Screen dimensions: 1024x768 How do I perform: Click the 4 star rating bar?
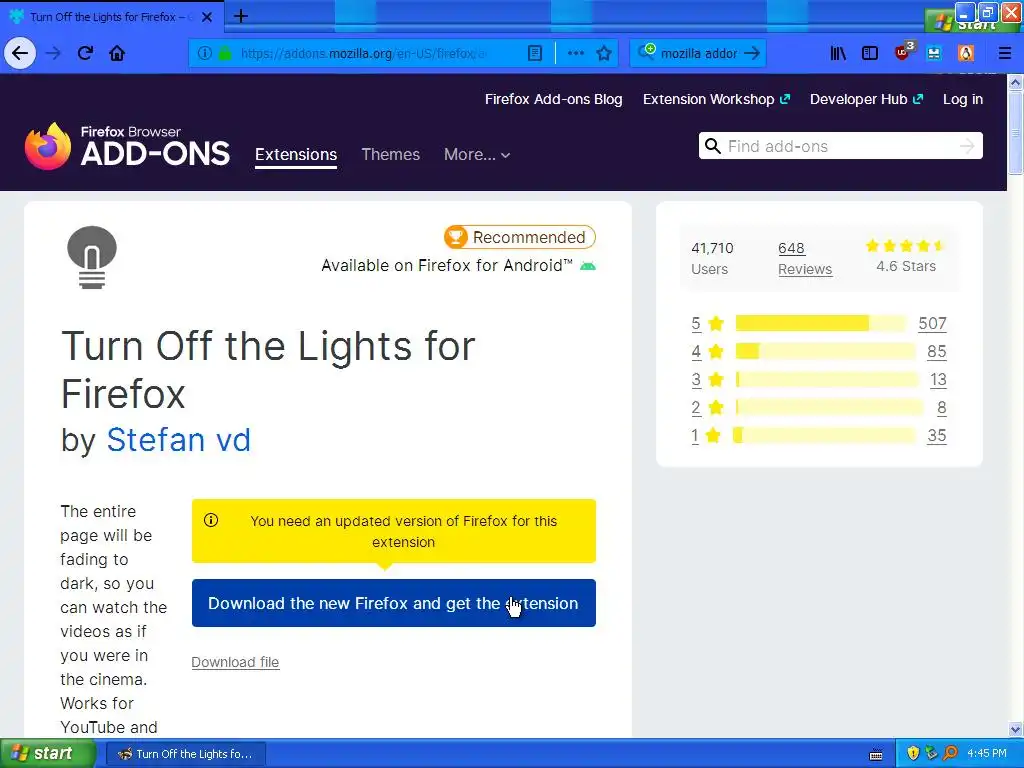click(x=825, y=351)
